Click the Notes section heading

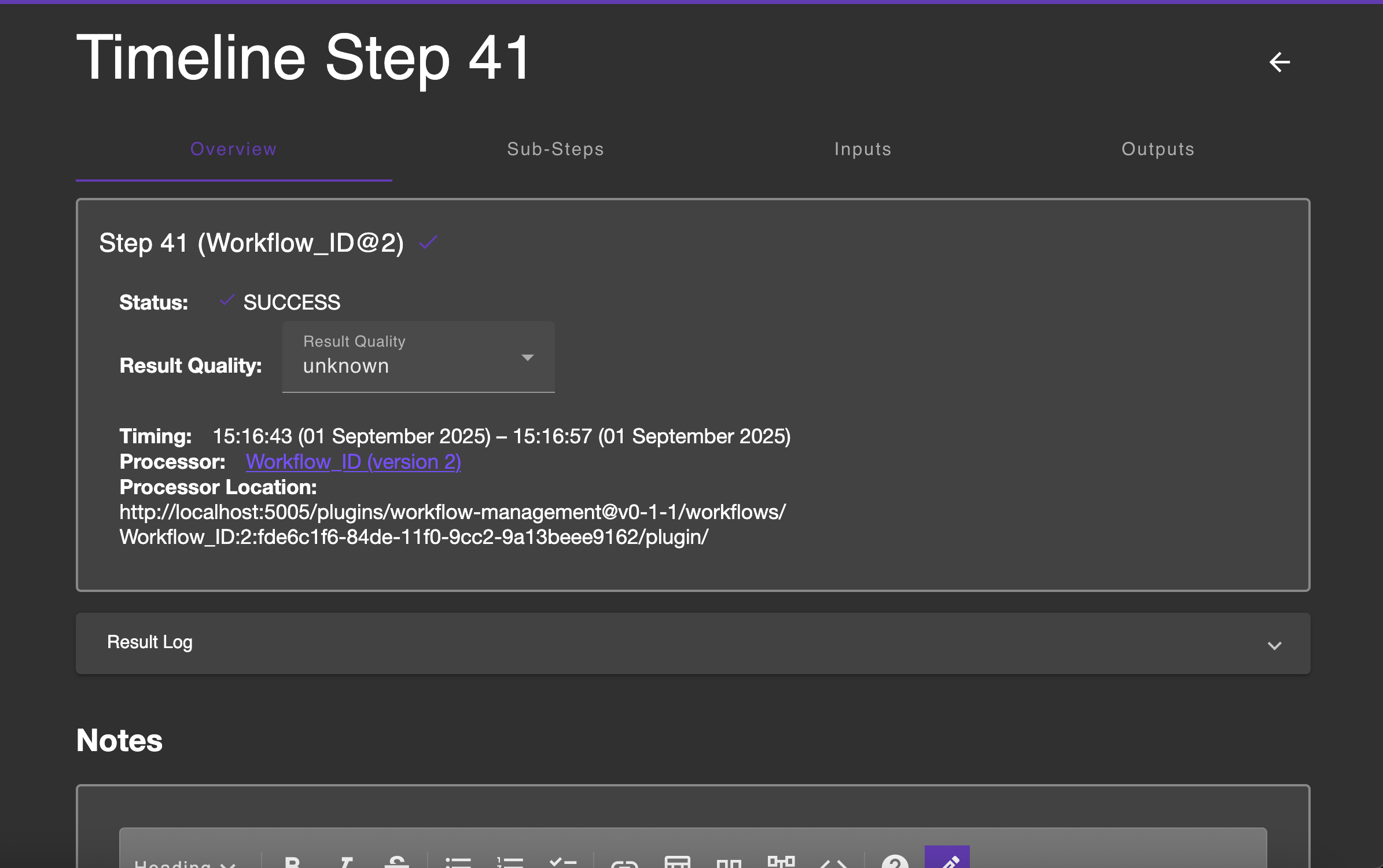tap(120, 740)
